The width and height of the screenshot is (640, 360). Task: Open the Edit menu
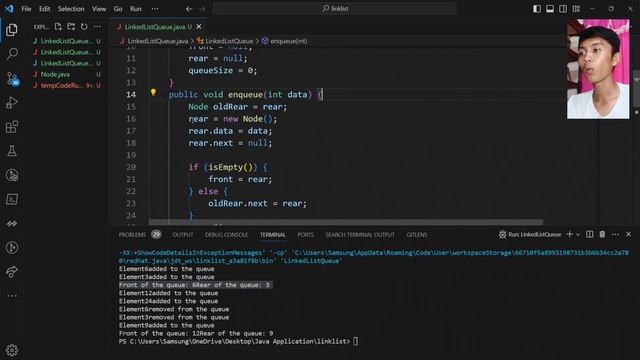(44, 9)
